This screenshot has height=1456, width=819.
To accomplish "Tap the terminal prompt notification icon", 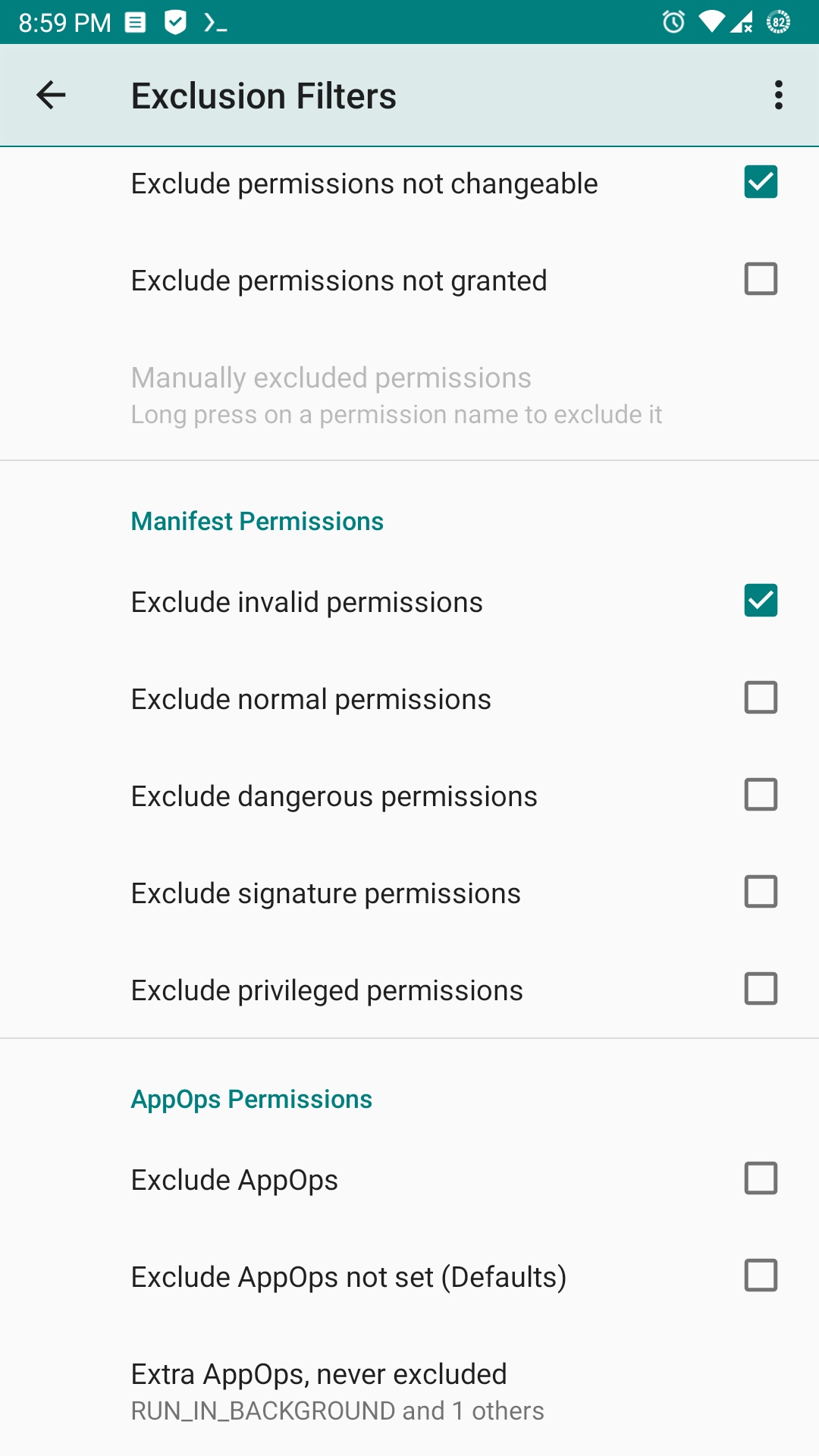I will [x=215, y=23].
